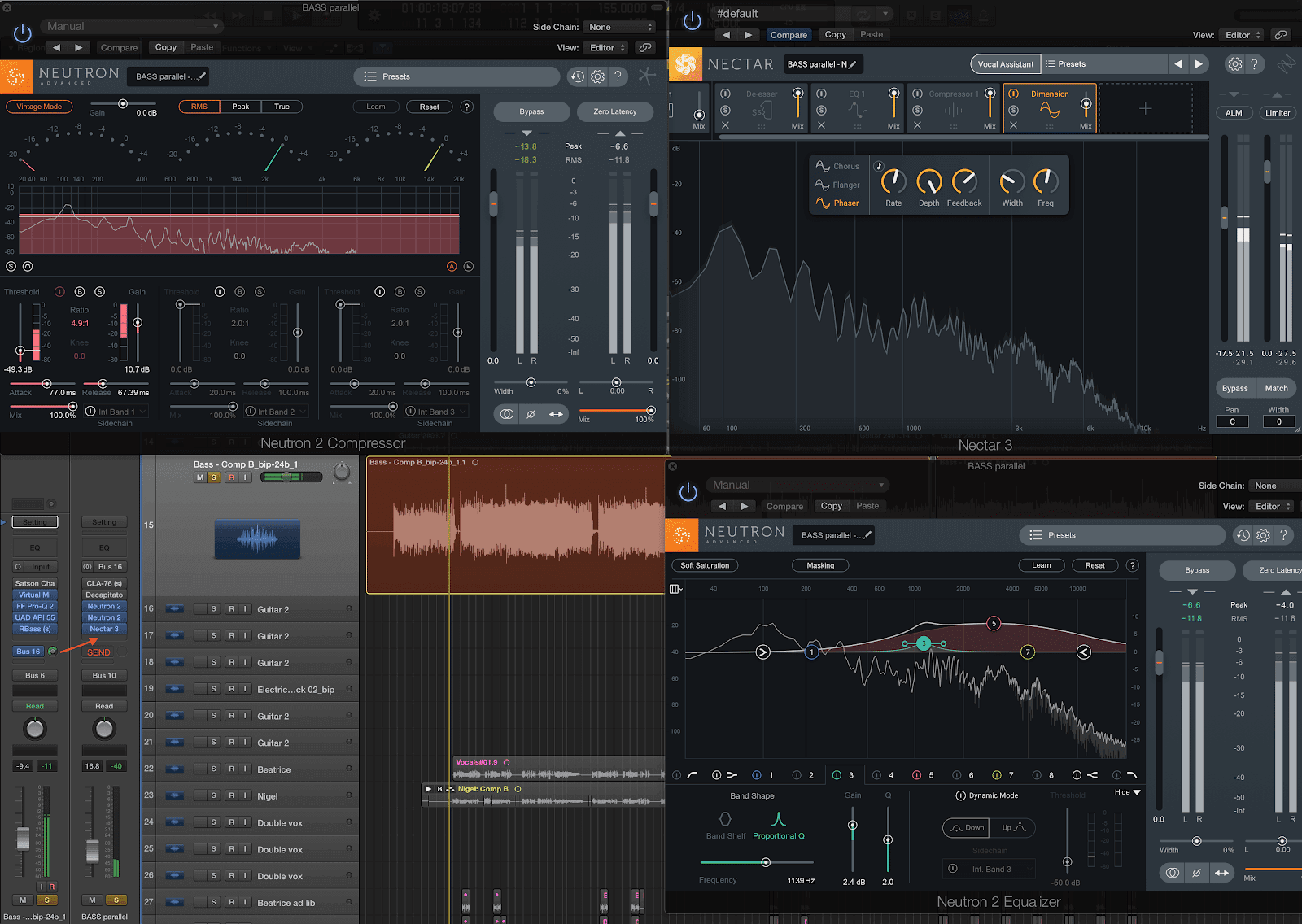The height and width of the screenshot is (924, 1302).
Task: Solo the Beatrice track
Action: point(214,769)
